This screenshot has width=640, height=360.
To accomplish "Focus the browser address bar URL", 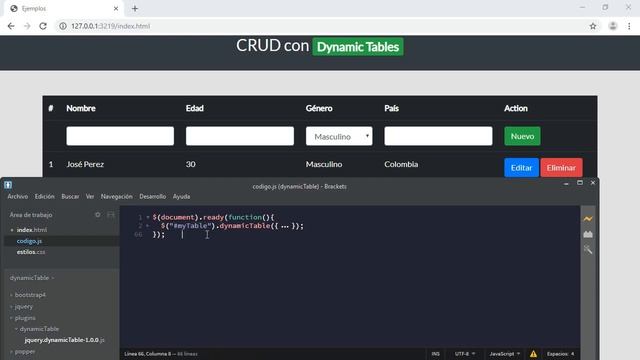I will [x=110, y=26].
